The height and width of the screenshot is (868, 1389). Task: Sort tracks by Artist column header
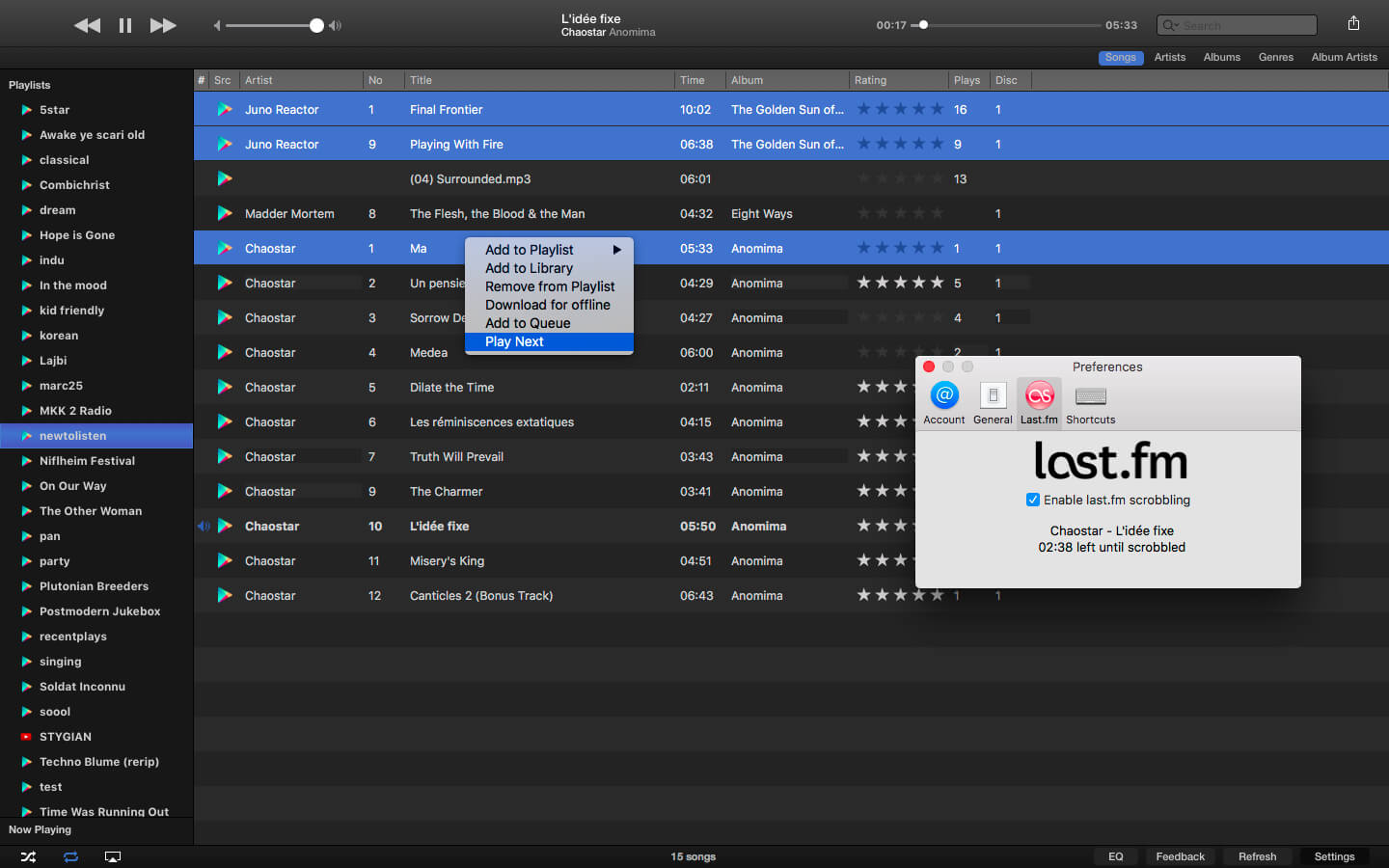(301, 80)
